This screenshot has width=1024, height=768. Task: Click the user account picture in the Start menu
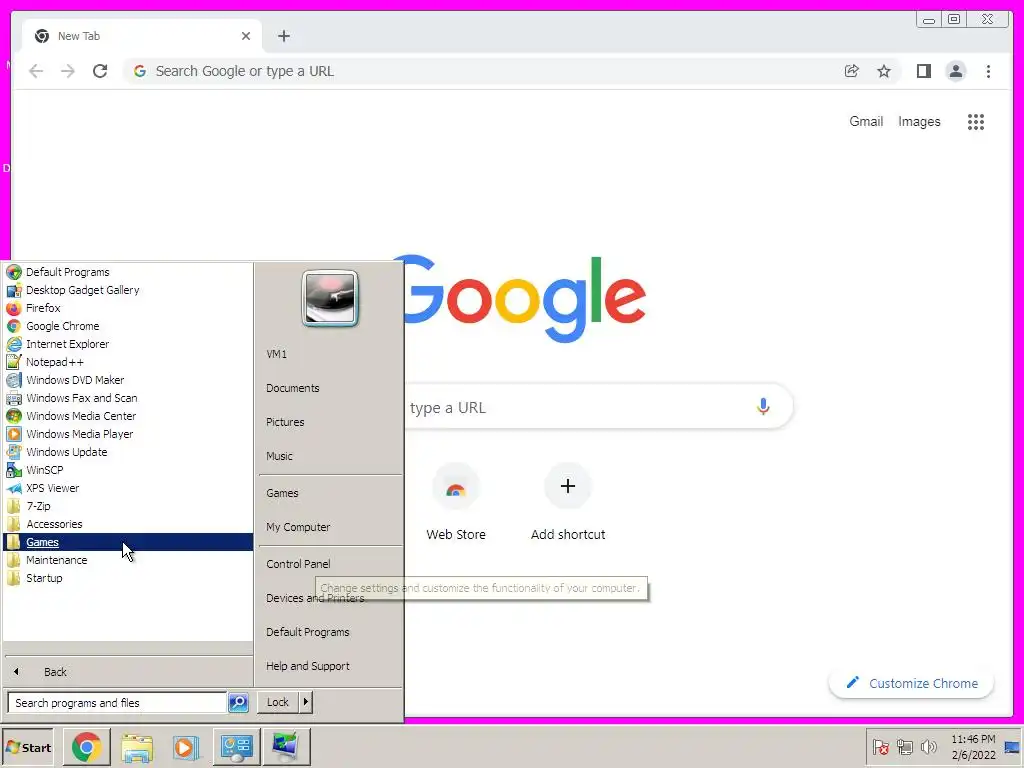(x=330, y=298)
